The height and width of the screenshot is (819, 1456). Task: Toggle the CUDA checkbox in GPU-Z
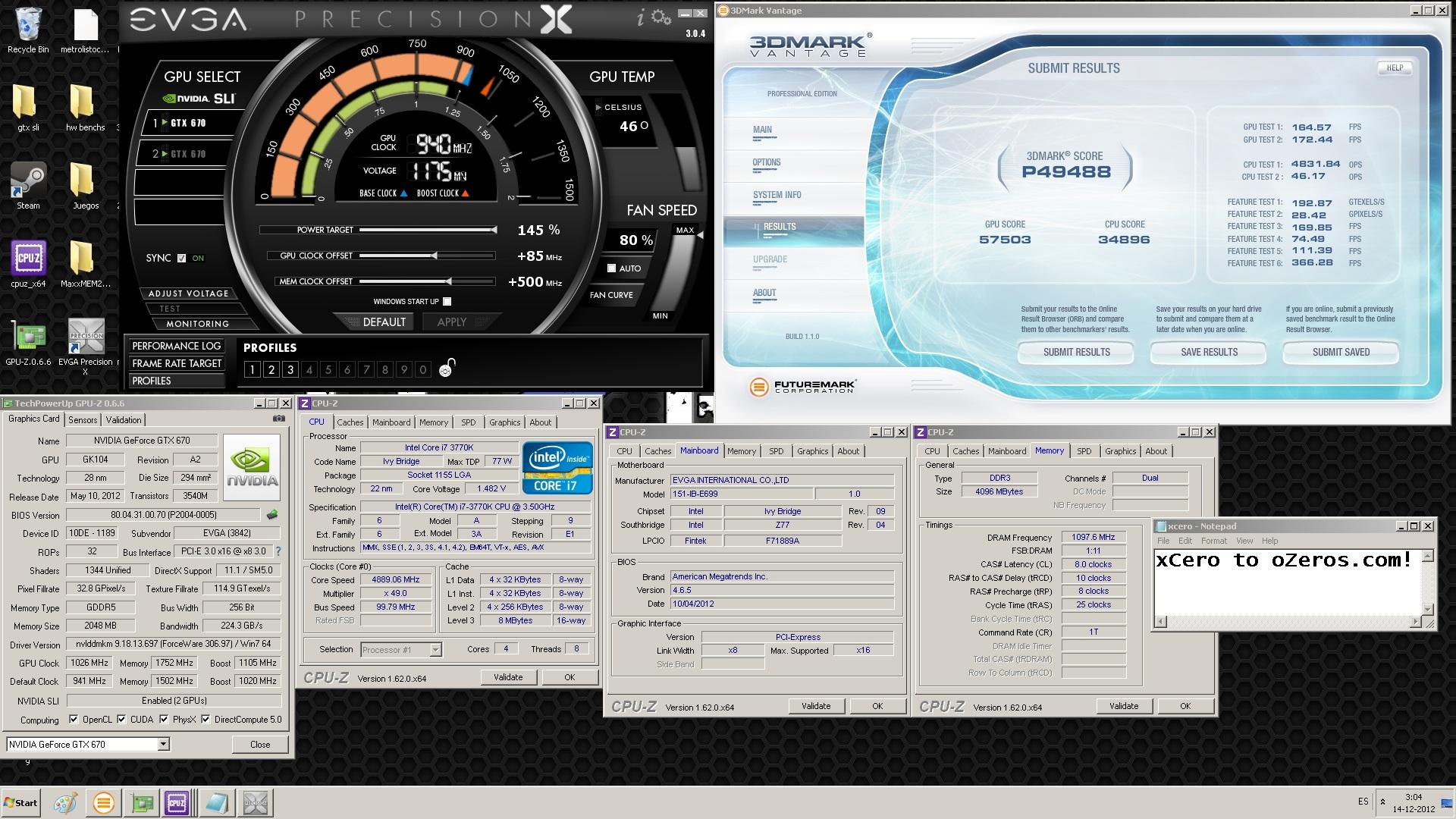pos(121,719)
